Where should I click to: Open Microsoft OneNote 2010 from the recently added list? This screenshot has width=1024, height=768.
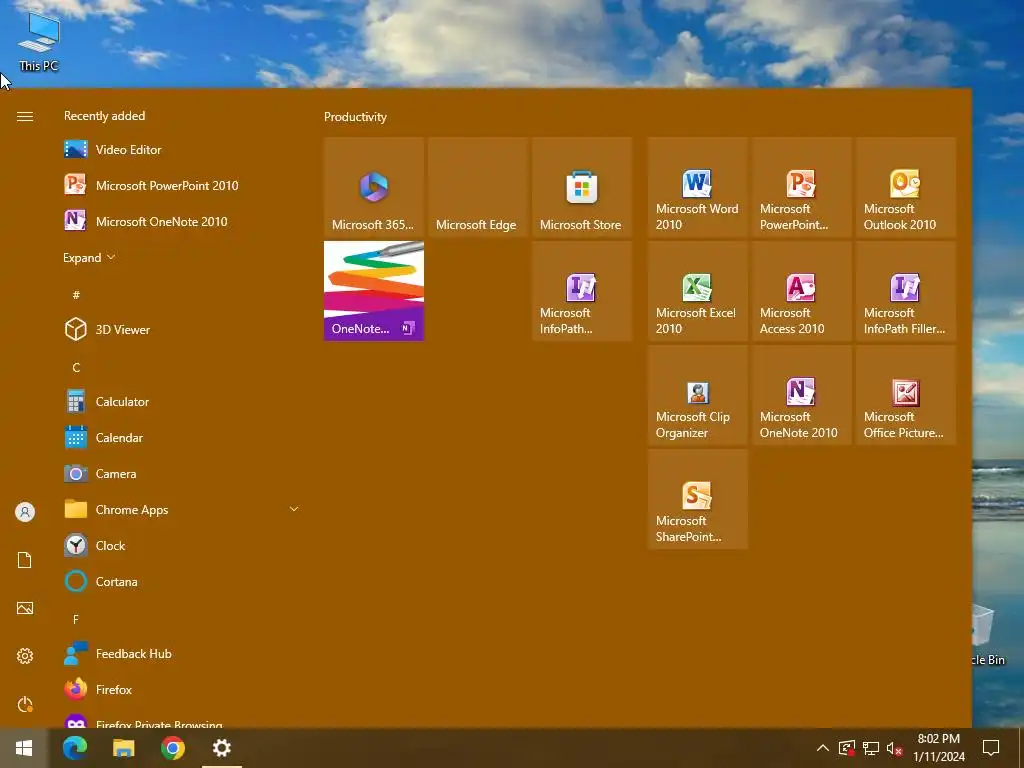click(180, 221)
